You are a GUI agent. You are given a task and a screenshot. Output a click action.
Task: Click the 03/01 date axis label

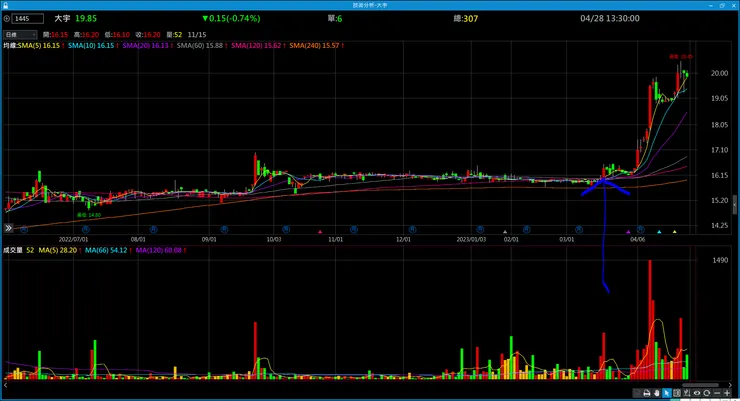pos(567,240)
